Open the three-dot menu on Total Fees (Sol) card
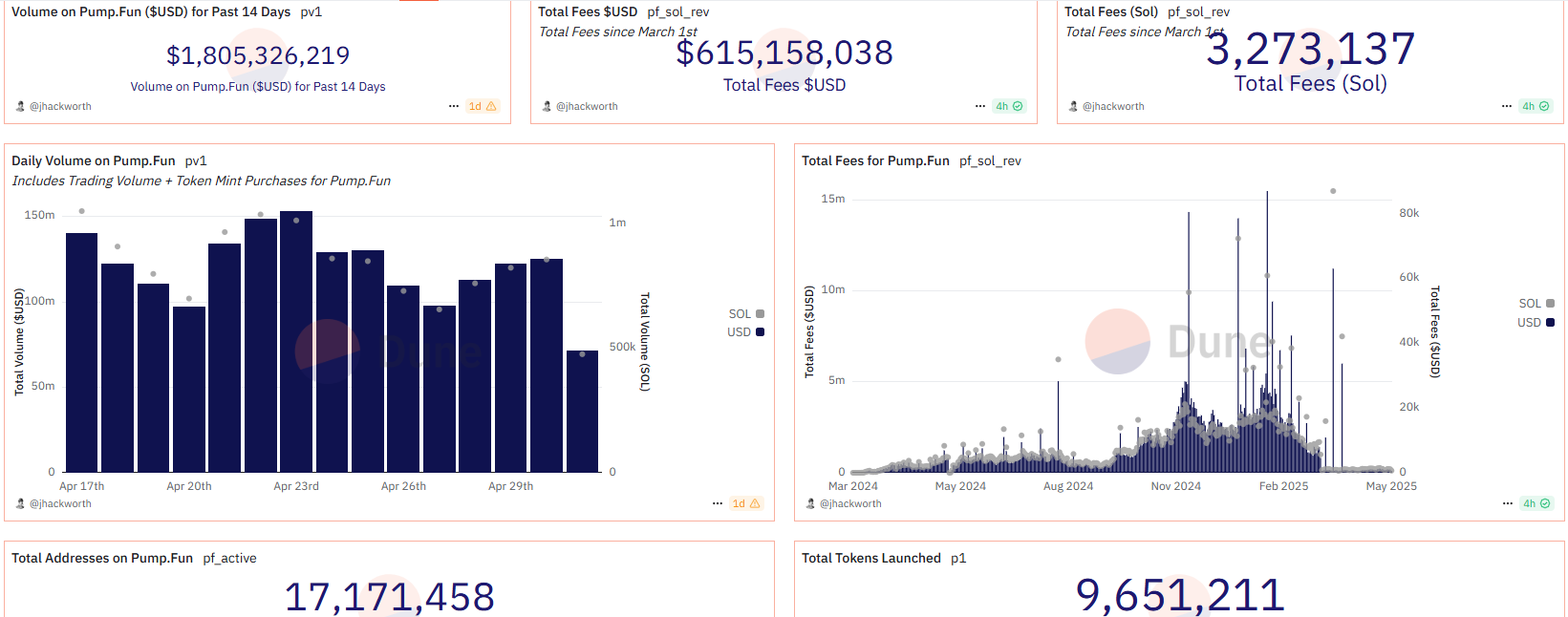 1507,106
